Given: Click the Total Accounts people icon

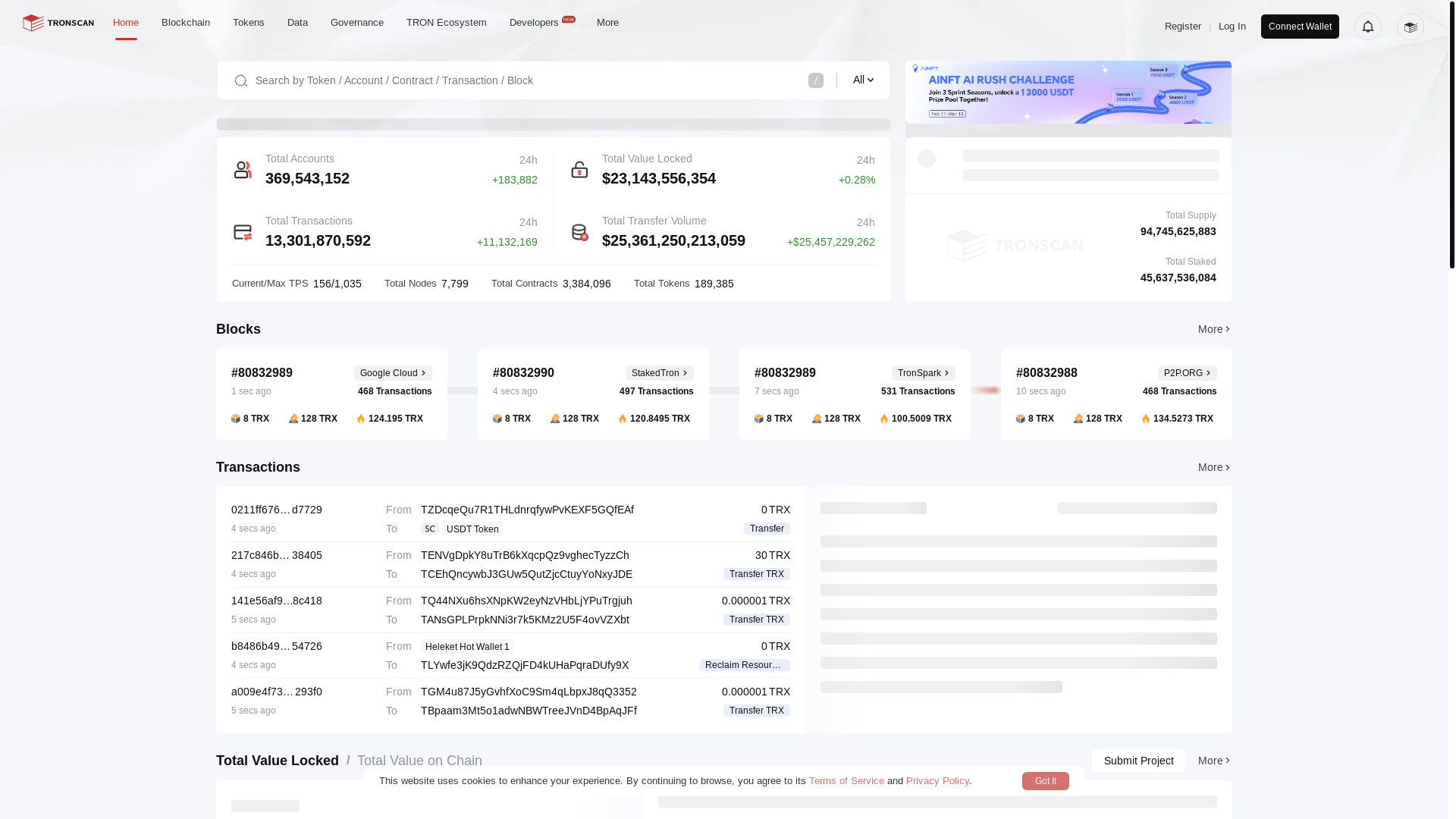Looking at the screenshot, I should (243, 170).
